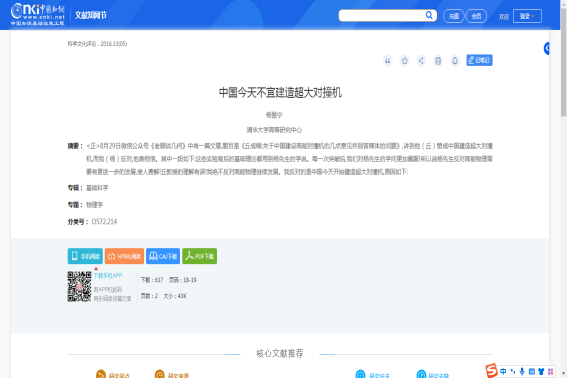Click the 下载：617 download count
This screenshot has width=567, height=378.
pos(152,280)
